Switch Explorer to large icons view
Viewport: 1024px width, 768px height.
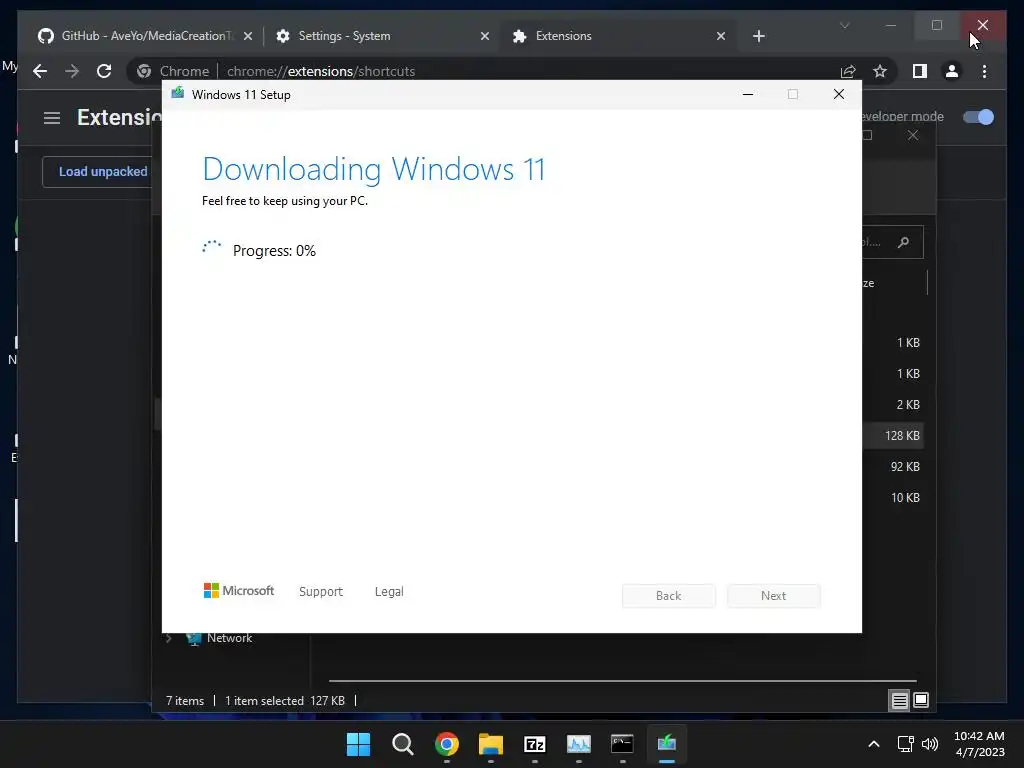[x=921, y=701]
